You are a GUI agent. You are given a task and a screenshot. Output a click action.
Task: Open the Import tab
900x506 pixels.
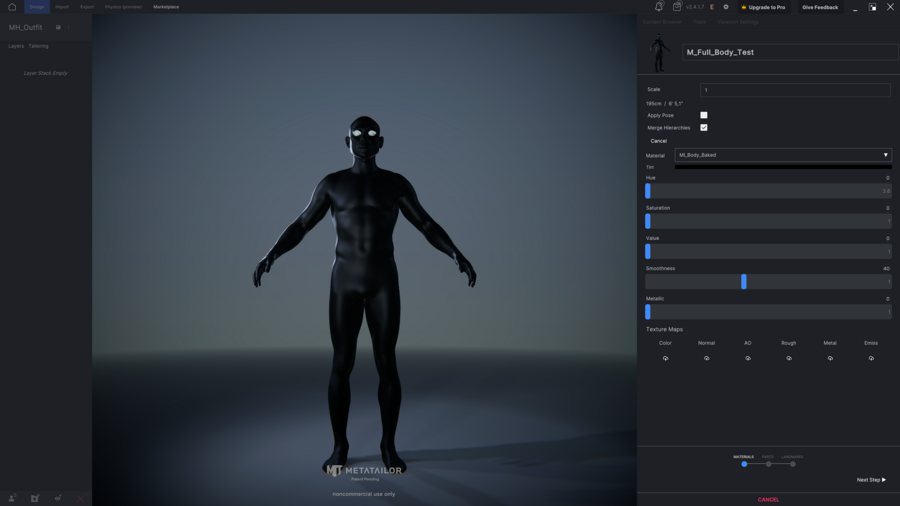pos(62,7)
